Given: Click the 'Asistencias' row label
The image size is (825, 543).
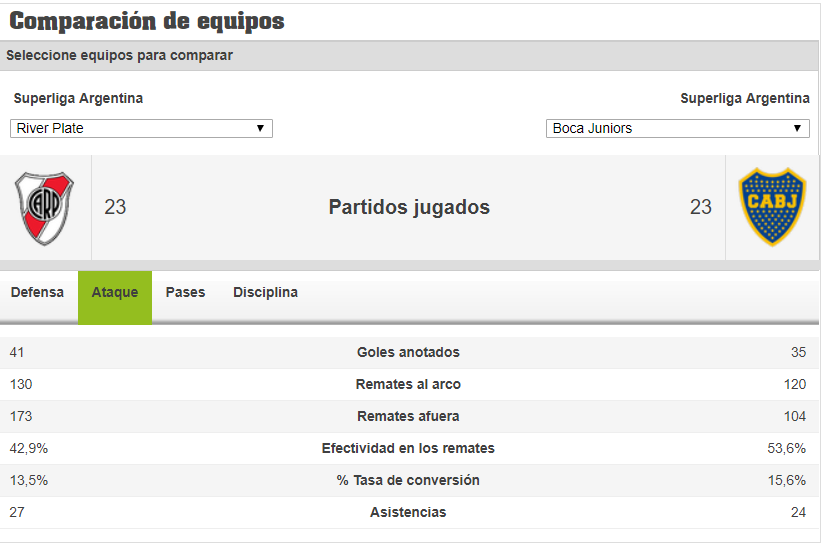Looking at the screenshot, I should [x=408, y=512].
